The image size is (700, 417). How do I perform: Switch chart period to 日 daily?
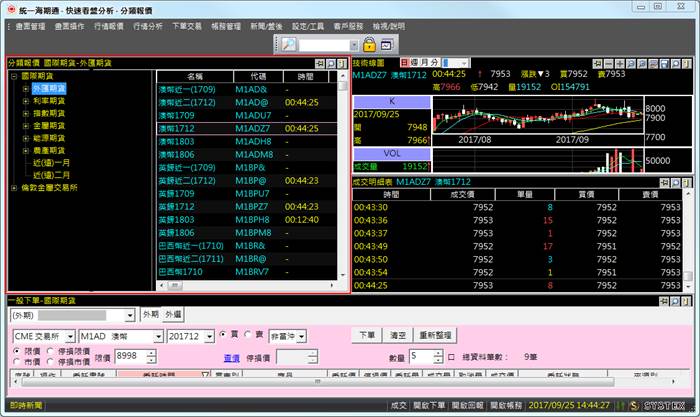coord(404,63)
